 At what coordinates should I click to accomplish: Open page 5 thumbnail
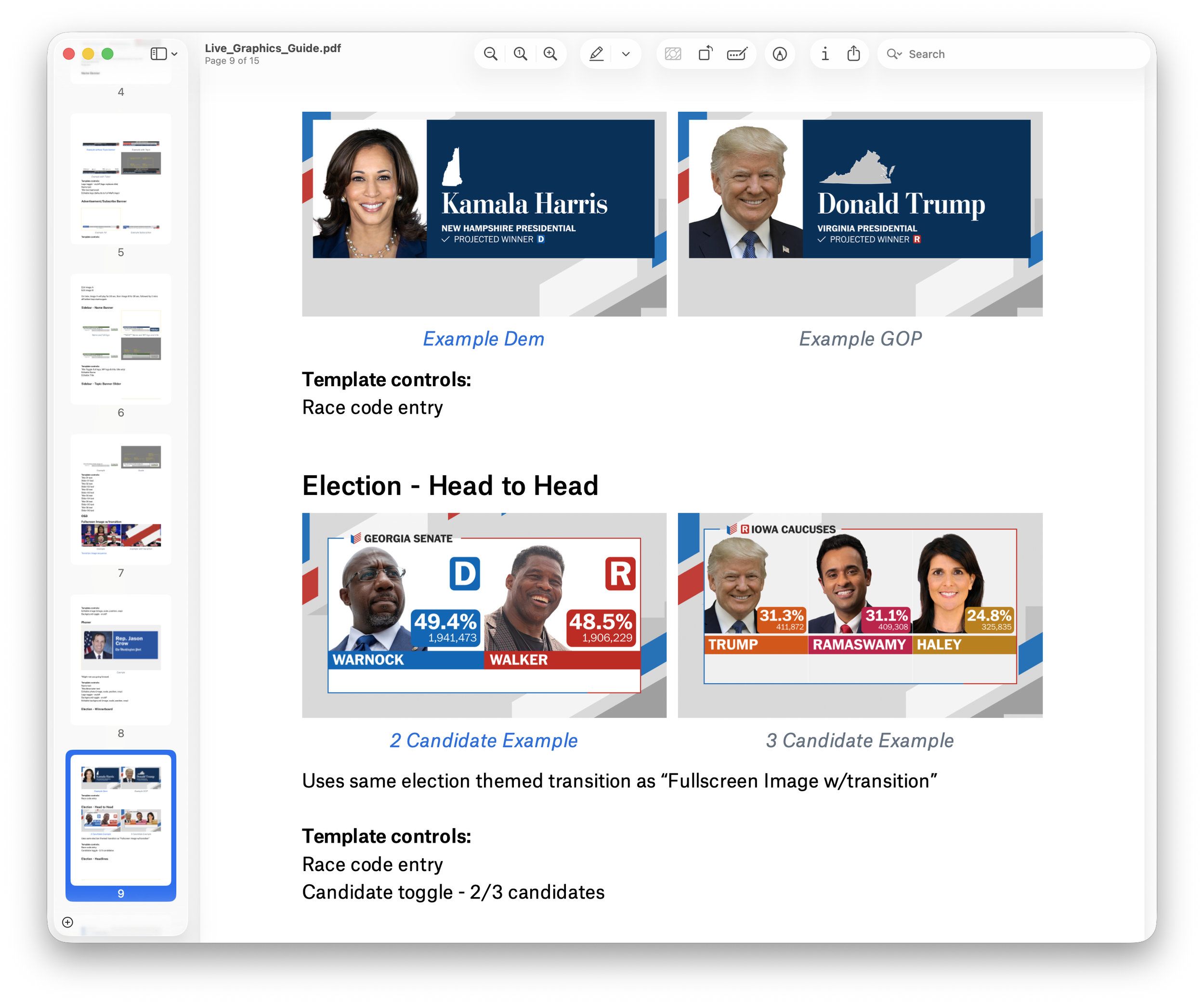(x=120, y=179)
